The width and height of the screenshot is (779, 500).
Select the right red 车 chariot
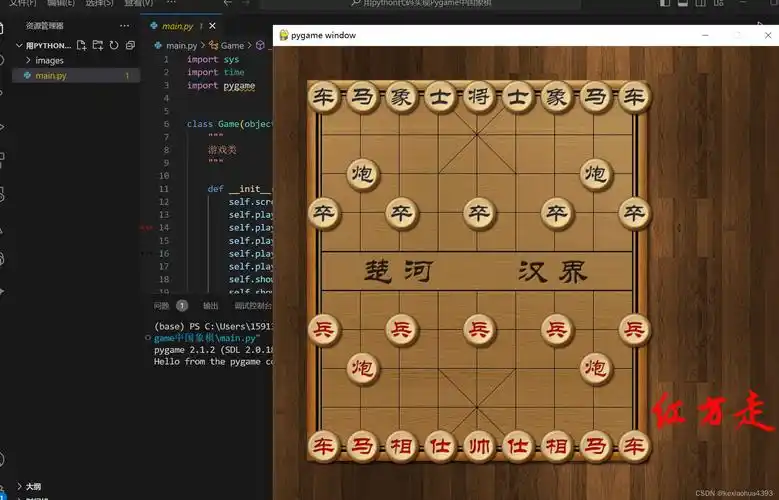pyautogui.click(x=634, y=446)
